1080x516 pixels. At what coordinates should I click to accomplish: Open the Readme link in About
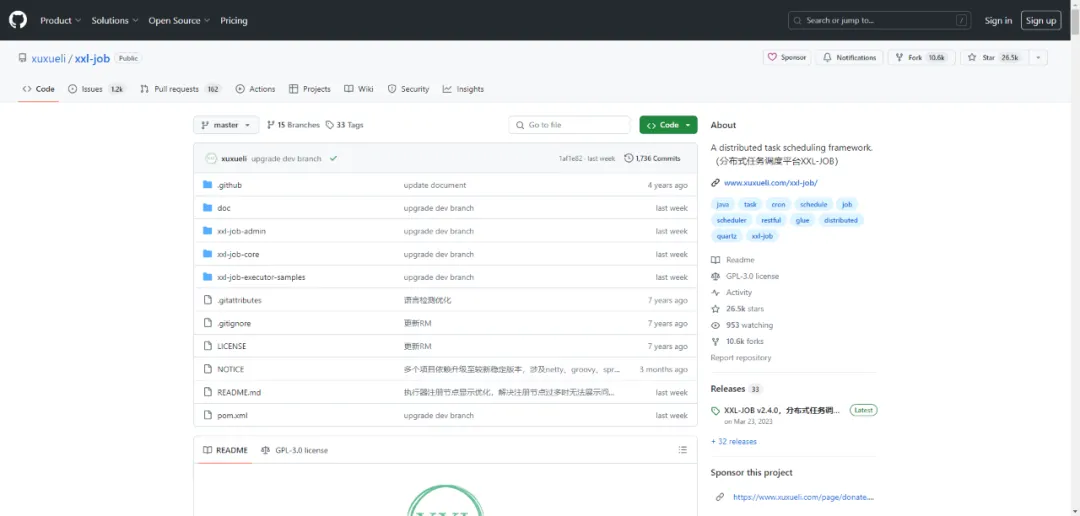[x=733, y=260]
